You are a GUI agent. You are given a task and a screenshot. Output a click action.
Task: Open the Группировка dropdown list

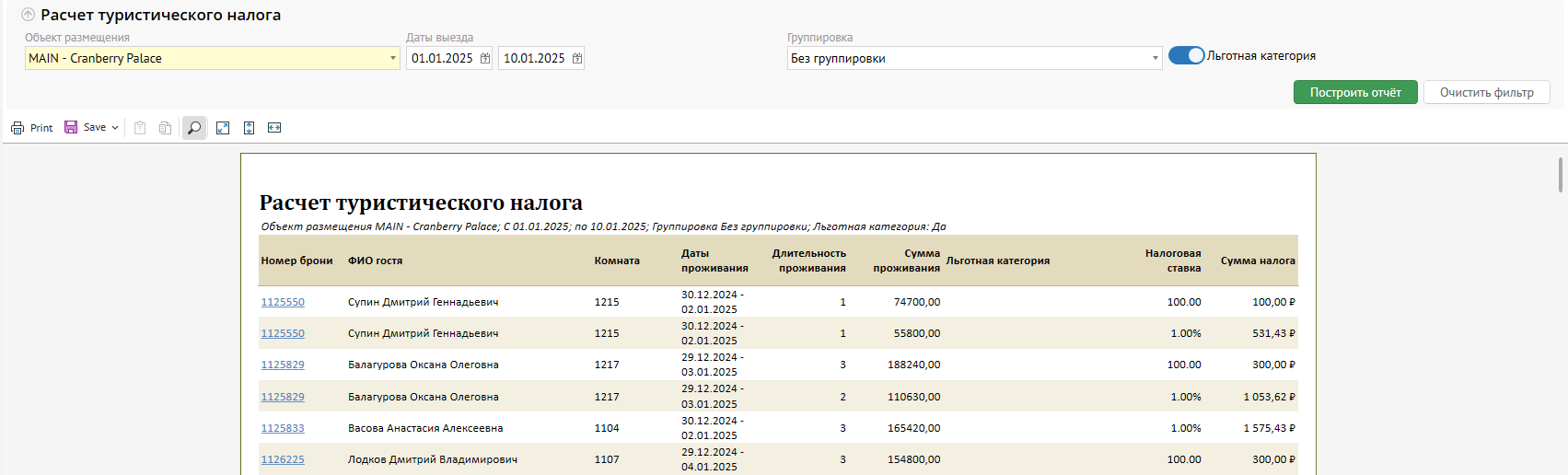click(1156, 58)
